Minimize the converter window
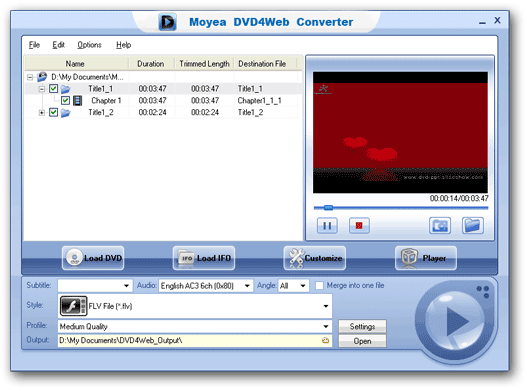 pos(482,23)
